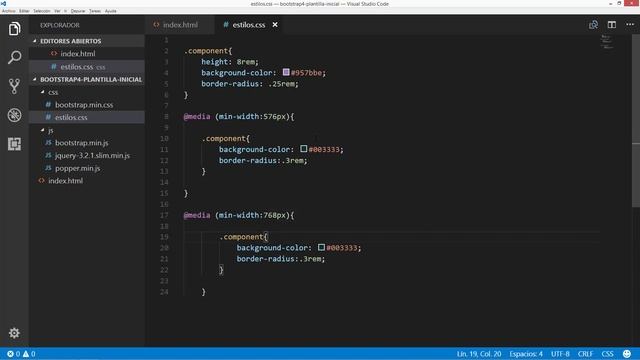Screen dimensions: 640x360
Task: Open the Manage gear menu
Action: click(x=14, y=333)
